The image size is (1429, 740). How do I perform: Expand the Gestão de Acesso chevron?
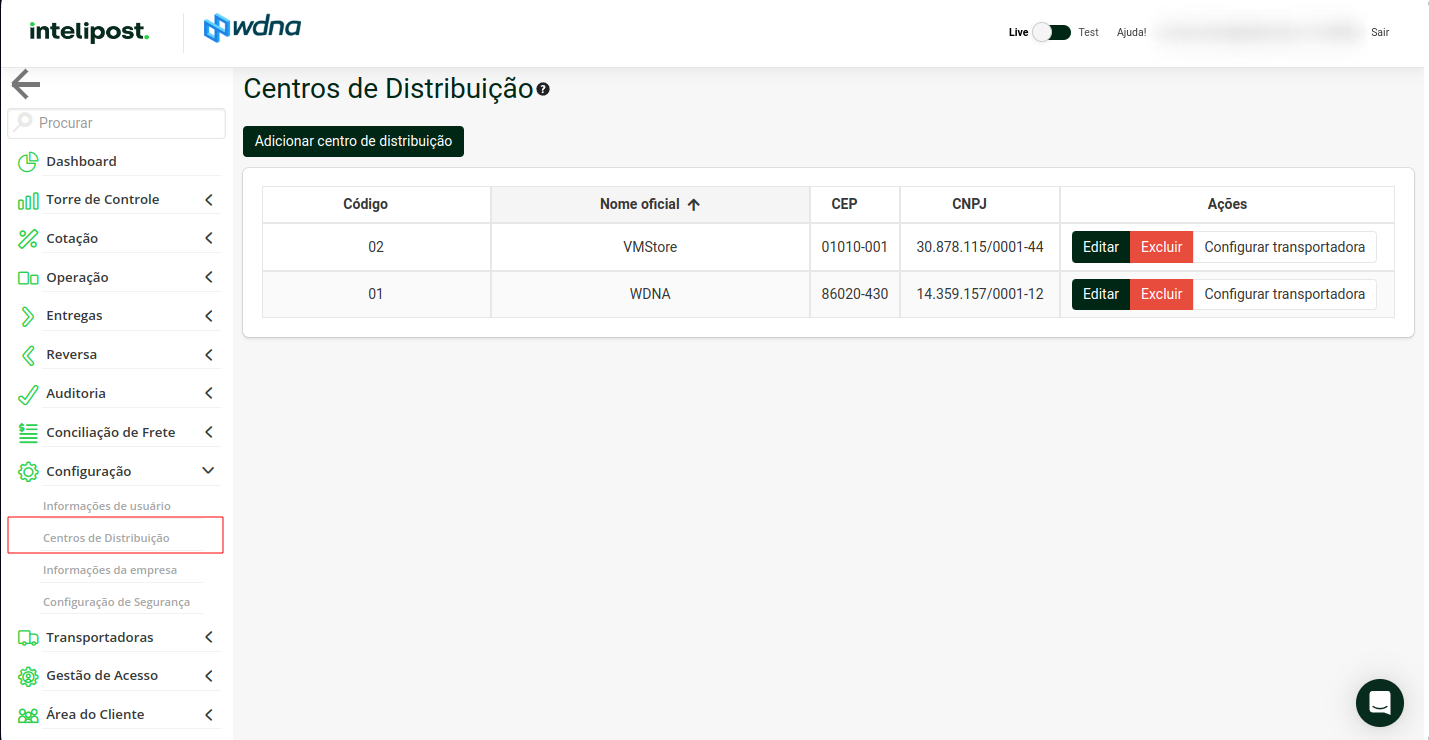209,676
